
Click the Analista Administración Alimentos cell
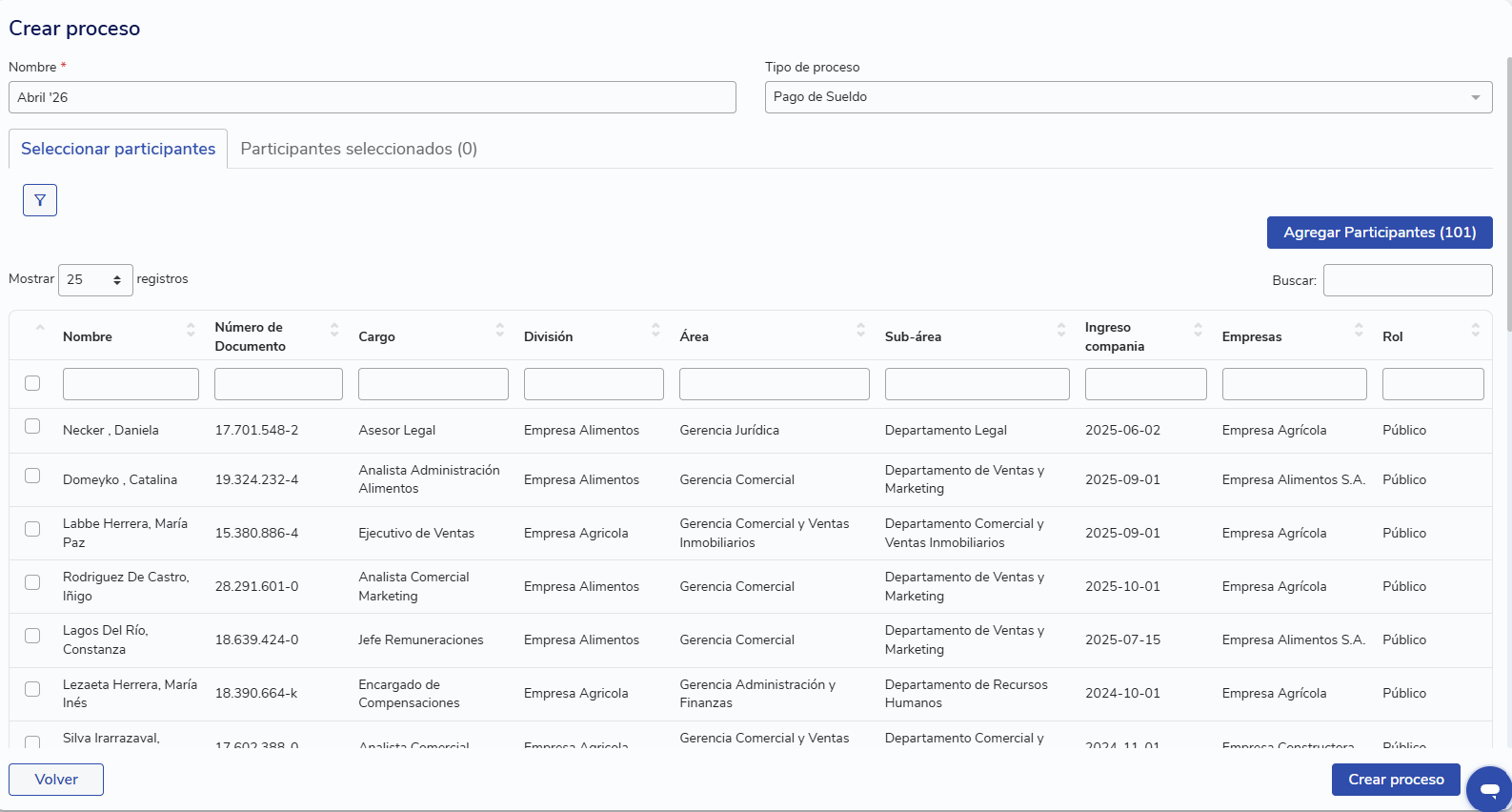[x=429, y=479]
